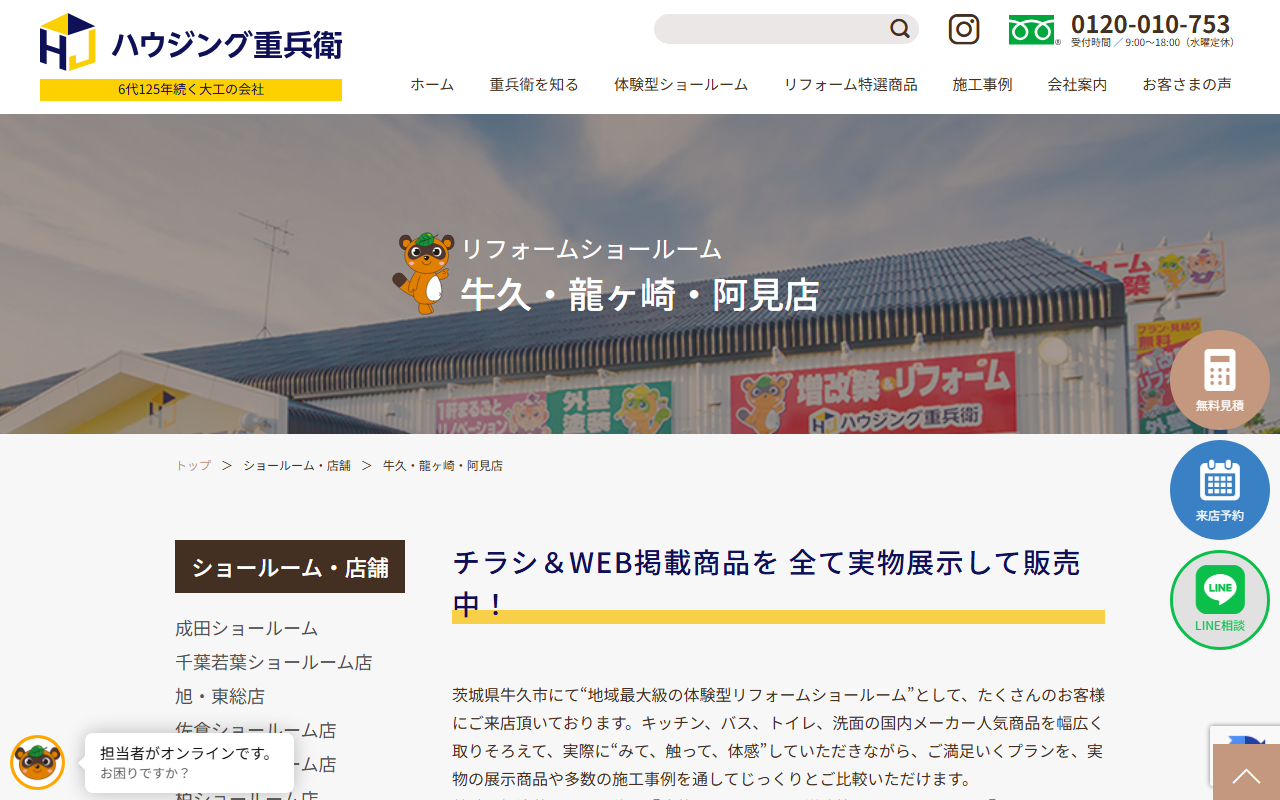The width and height of the screenshot is (1280, 800).
Task: Open the 無料見積 calculator button
Action: coord(1220,380)
